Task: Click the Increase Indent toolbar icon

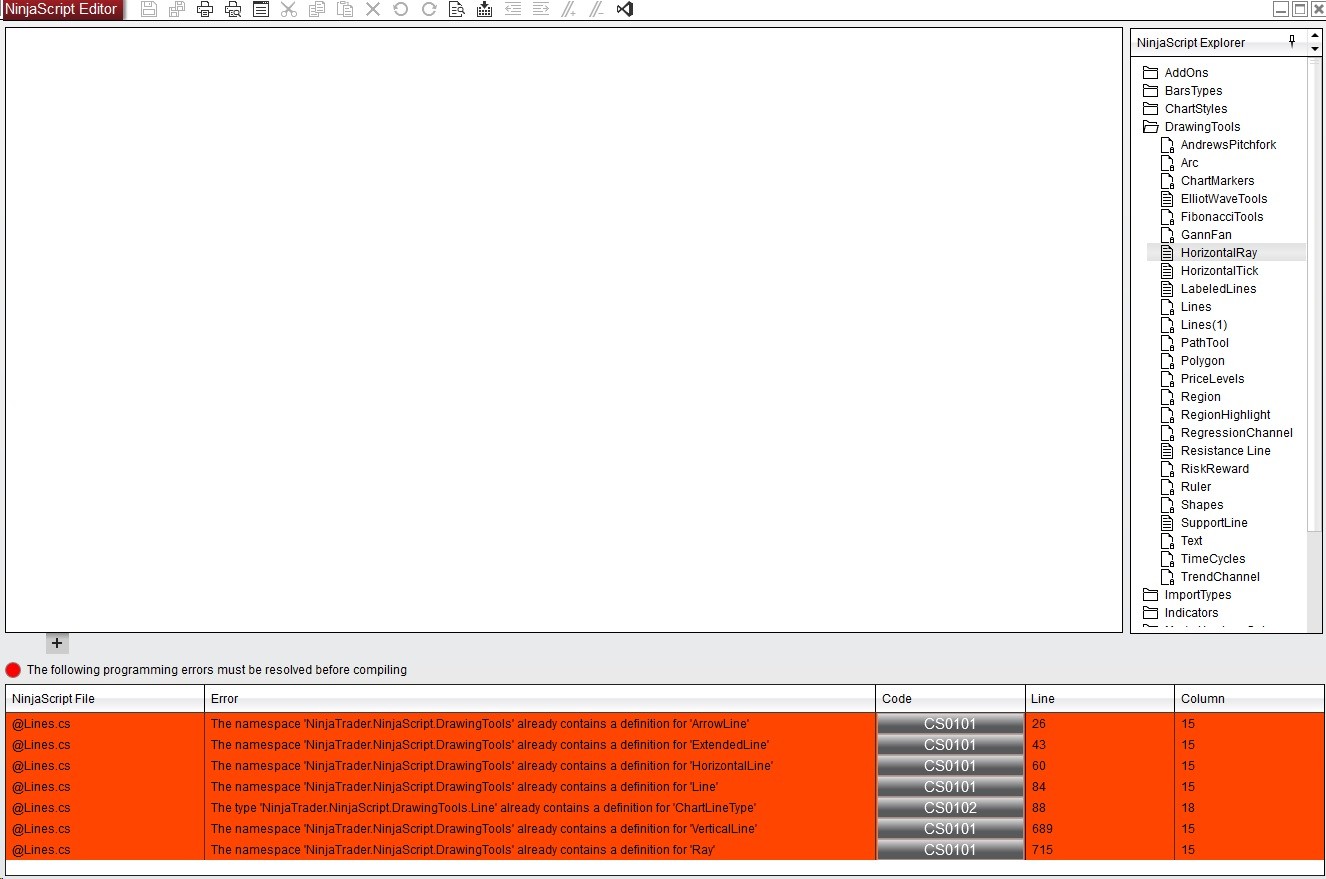Action: 541,9
